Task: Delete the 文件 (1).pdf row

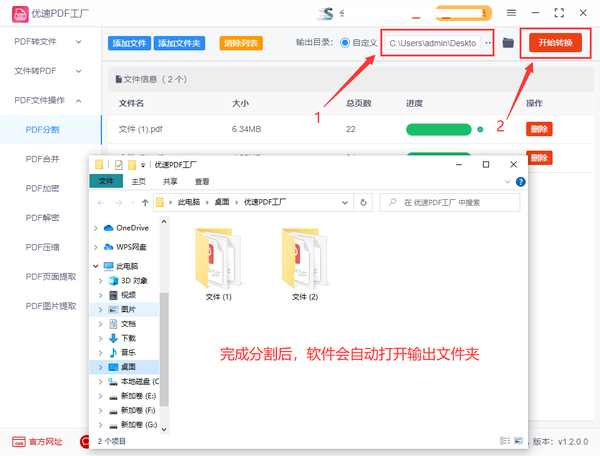Action: (x=539, y=129)
